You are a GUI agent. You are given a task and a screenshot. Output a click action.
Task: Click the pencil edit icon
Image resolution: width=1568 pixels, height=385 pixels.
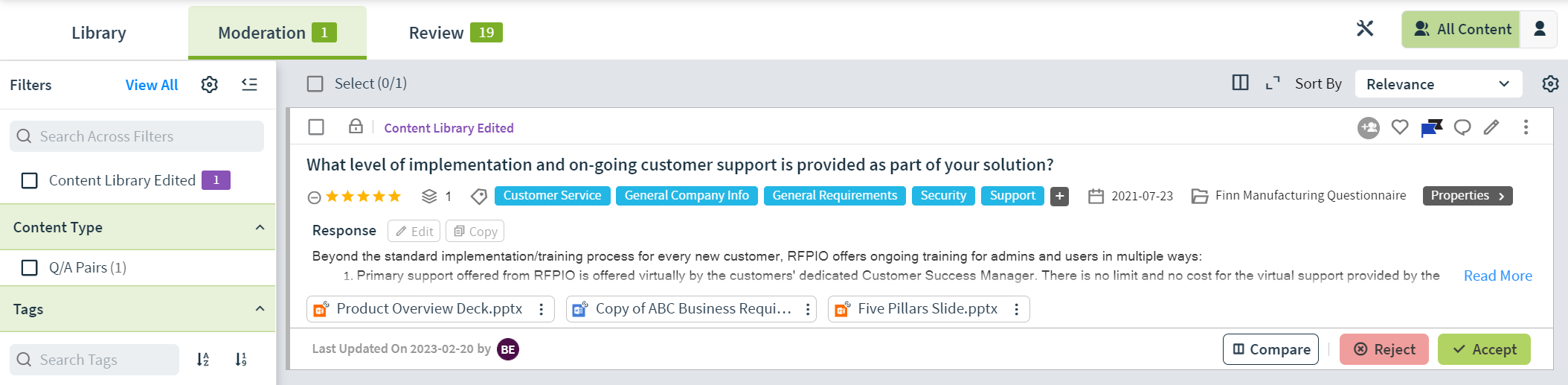pyautogui.click(x=1491, y=127)
